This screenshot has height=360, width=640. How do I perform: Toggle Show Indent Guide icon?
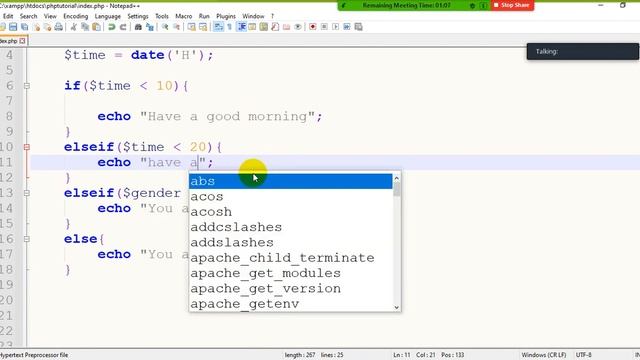(x=242, y=27)
